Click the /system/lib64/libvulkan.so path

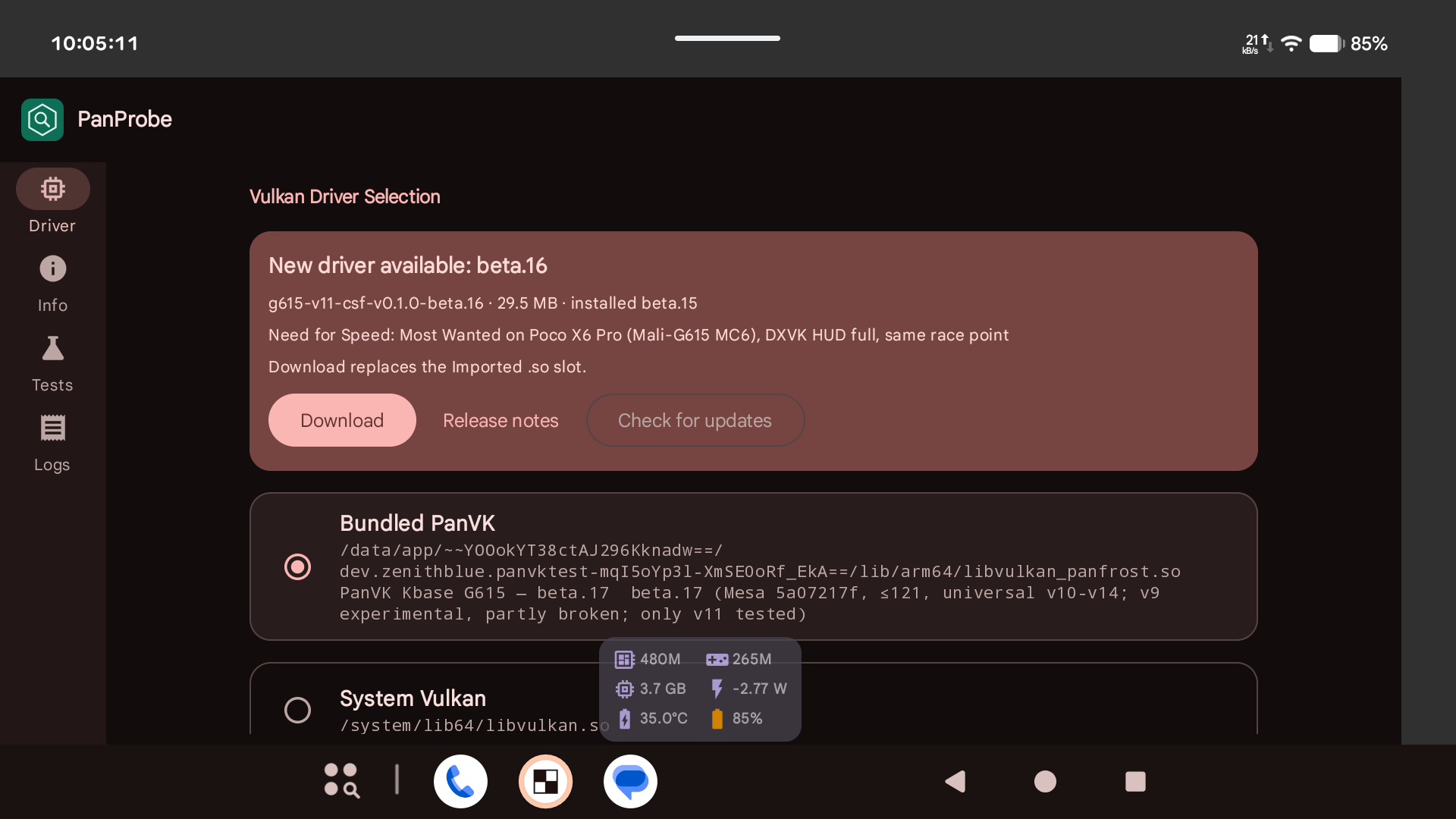click(x=475, y=726)
